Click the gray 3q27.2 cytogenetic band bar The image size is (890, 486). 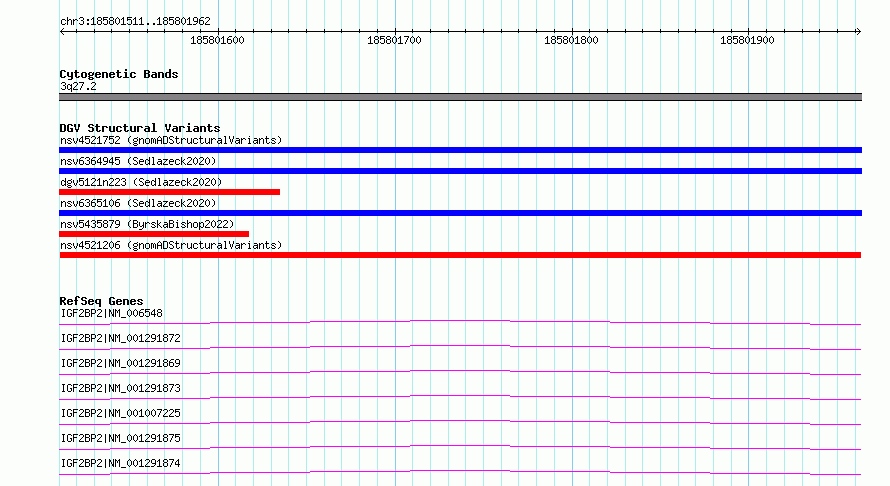click(460, 97)
